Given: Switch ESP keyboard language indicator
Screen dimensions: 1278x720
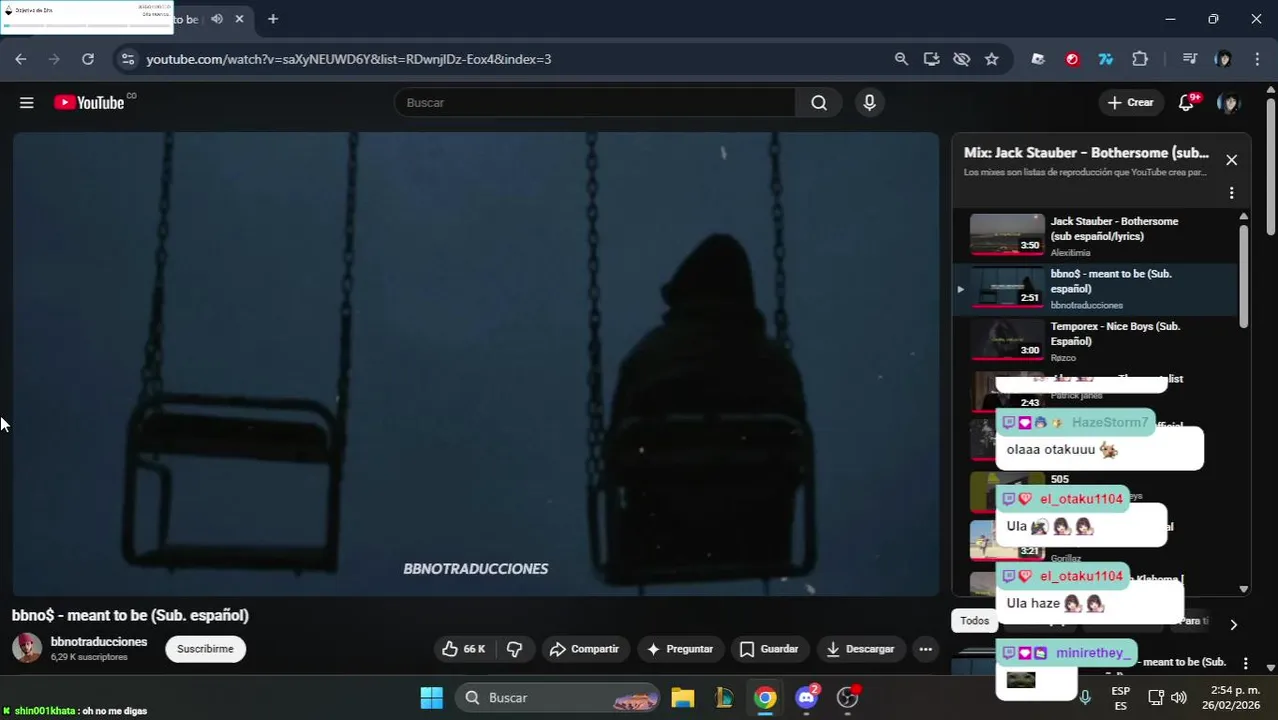Looking at the screenshot, I should [1121, 697].
